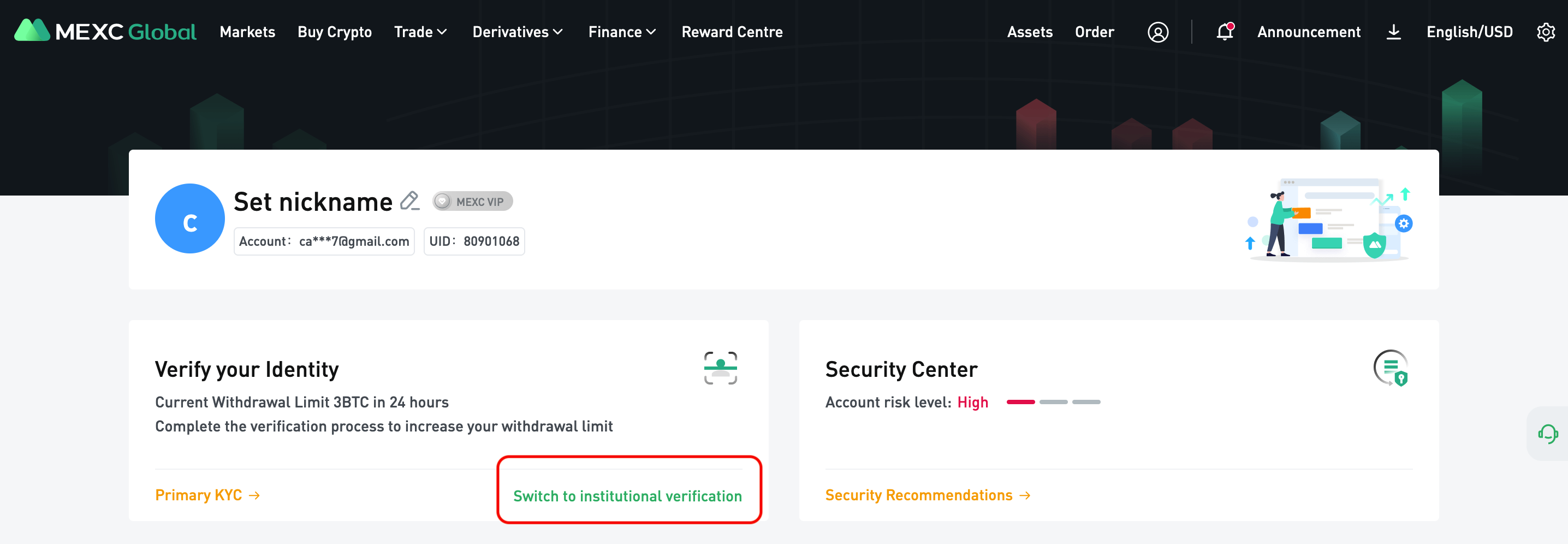The height and width of the screenshot is (544, 1568).
Task: Open the notifications bell
Action: tap(1224, 32)
